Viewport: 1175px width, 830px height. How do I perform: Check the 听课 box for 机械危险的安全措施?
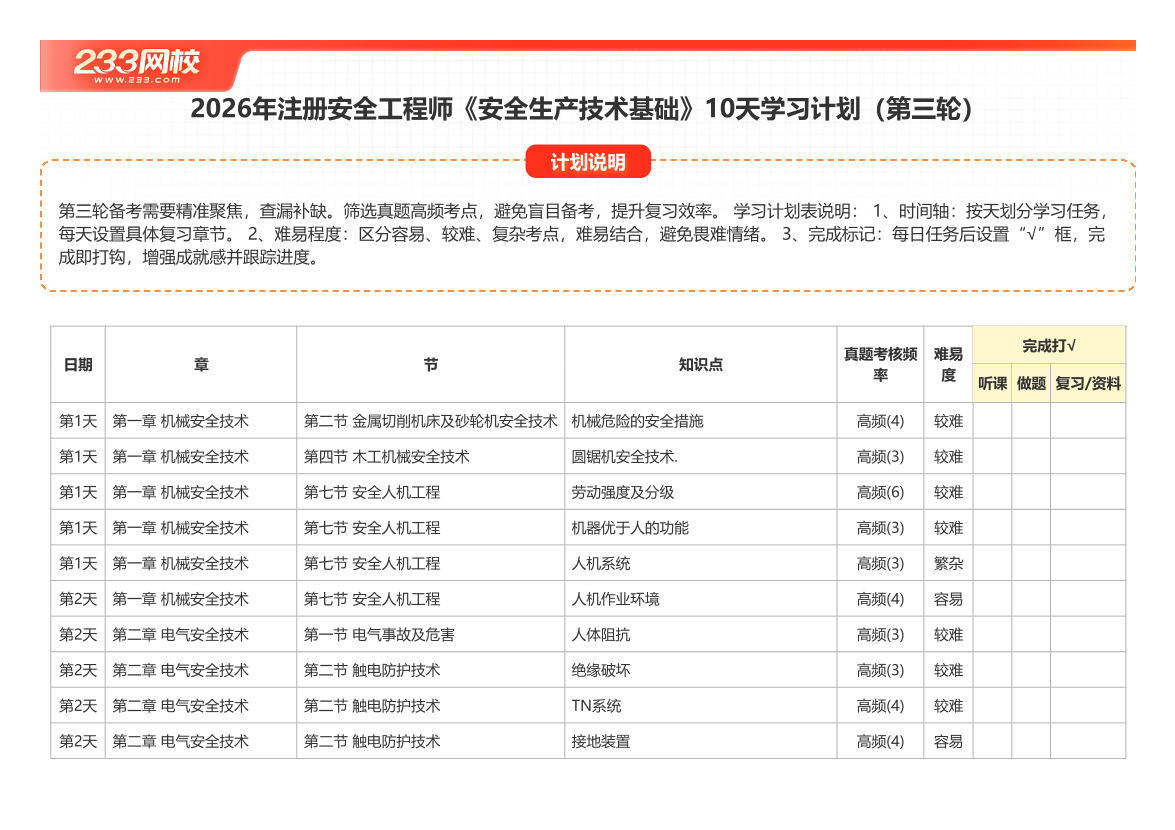click(990, 421)
